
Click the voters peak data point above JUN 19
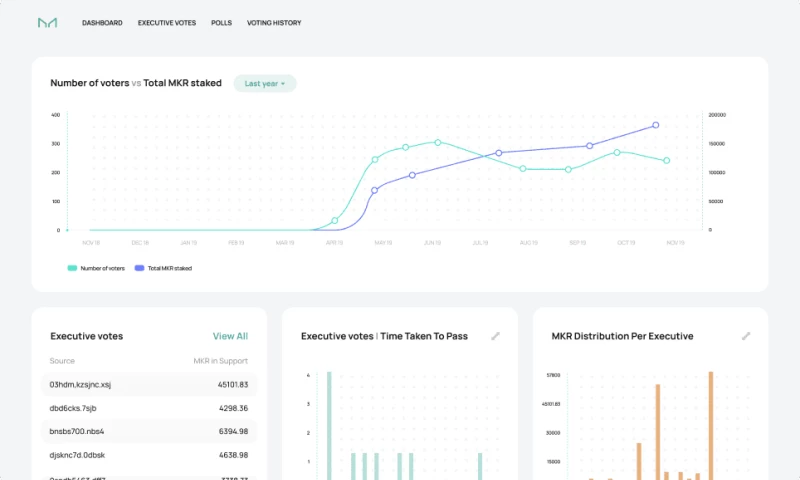[438, 142]
